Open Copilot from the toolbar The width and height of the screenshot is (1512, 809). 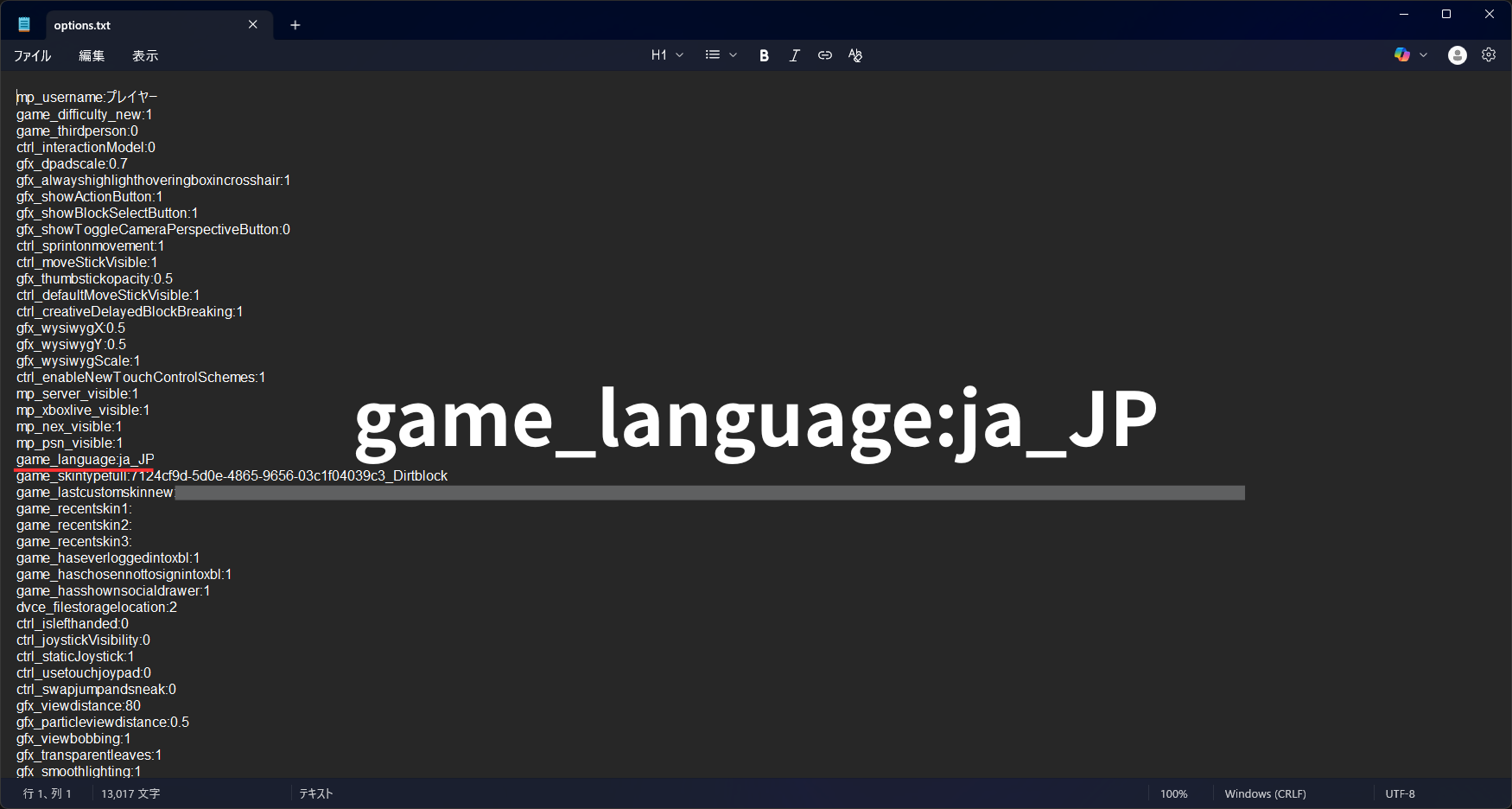[1401, 54]
